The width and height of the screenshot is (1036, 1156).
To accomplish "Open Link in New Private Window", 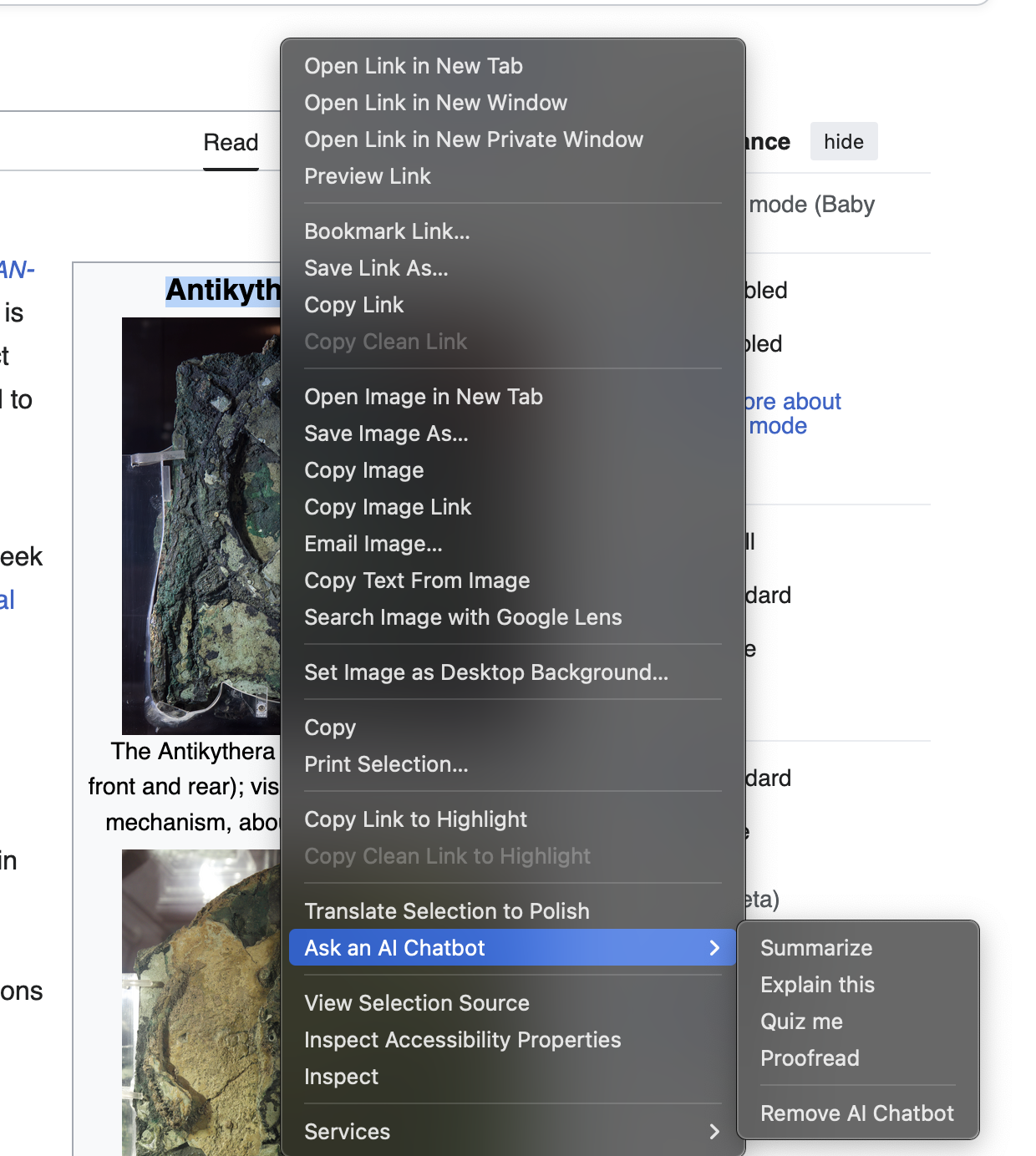I will click(474, 139).
